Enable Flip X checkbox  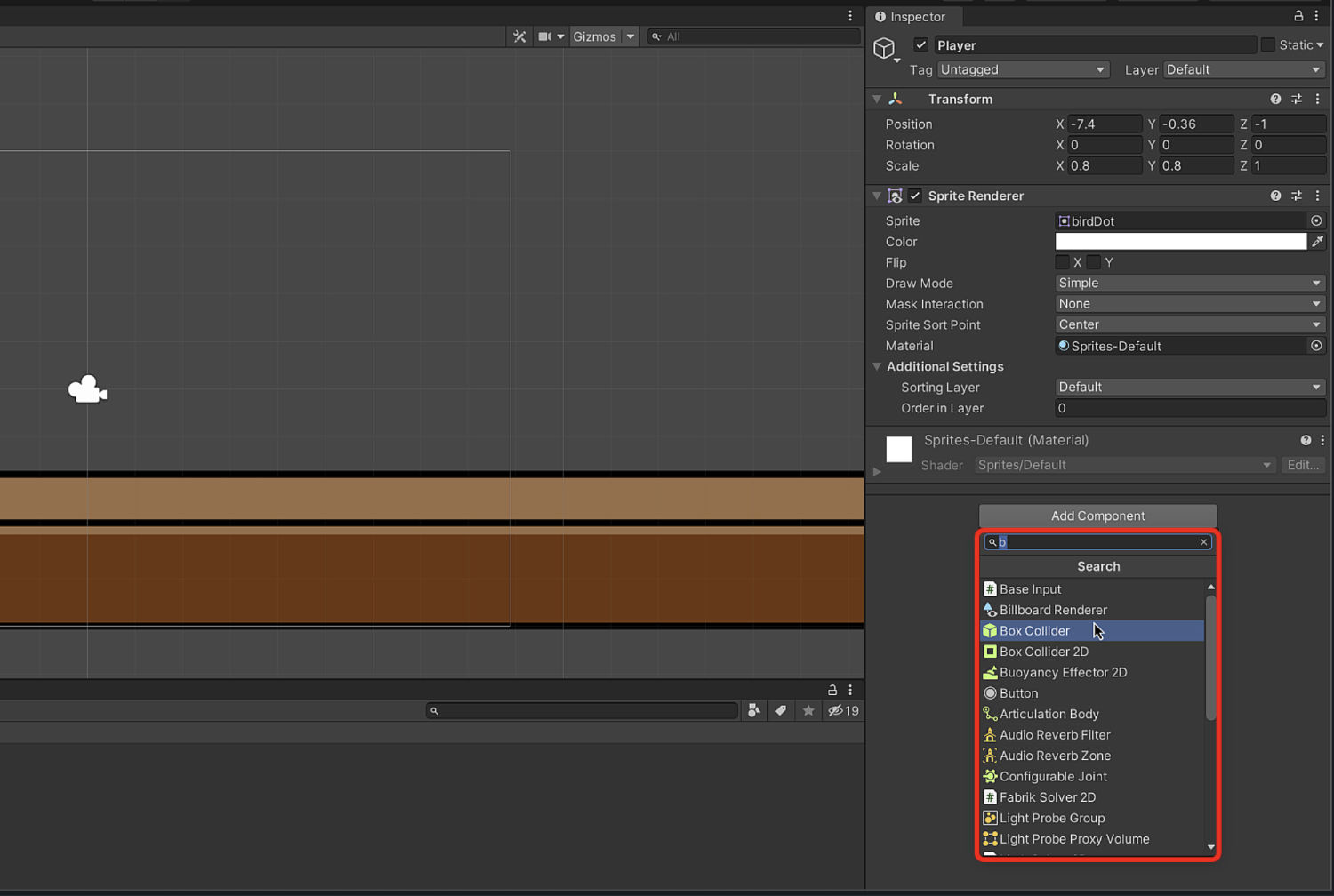(x=1062, y=262)
